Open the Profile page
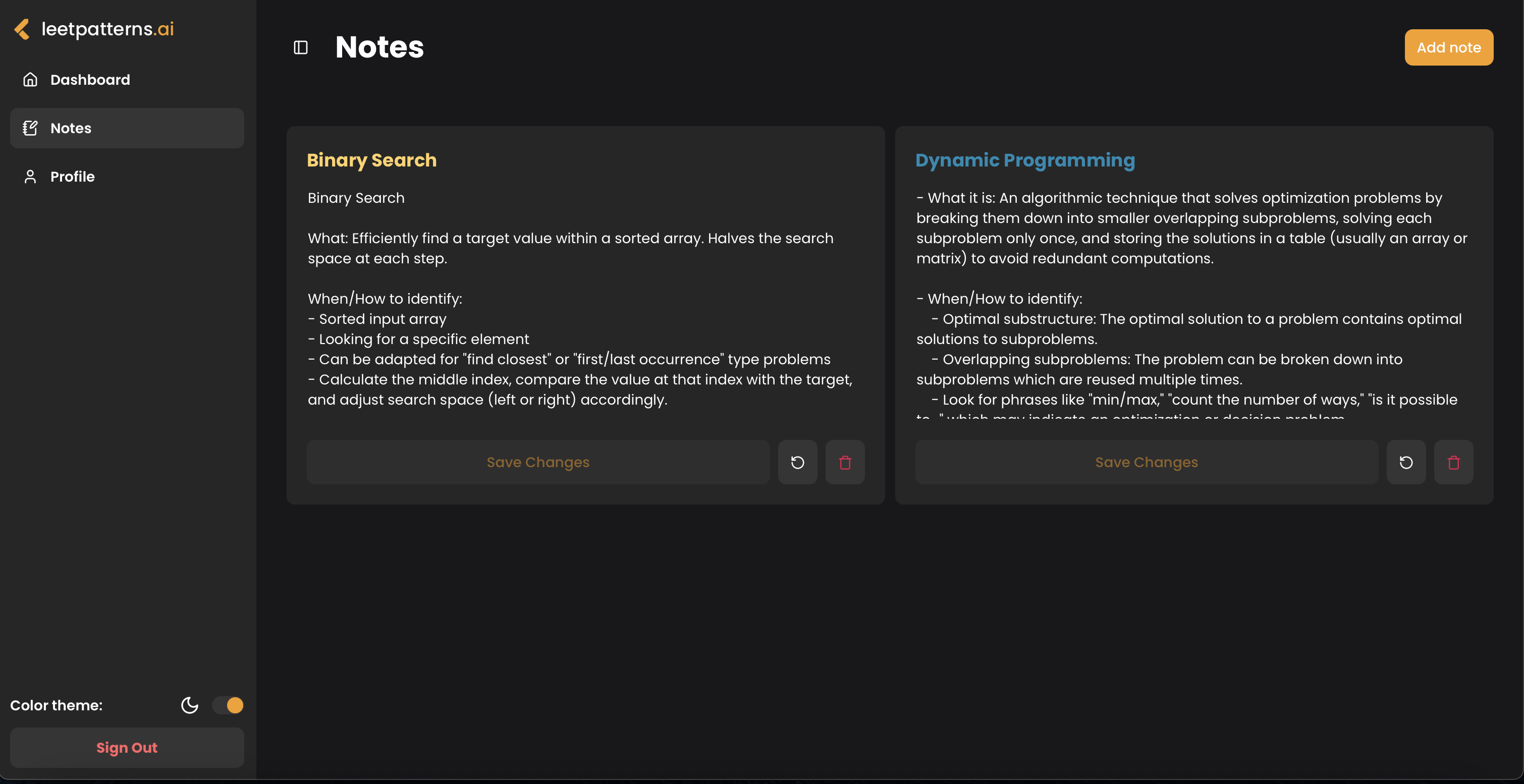This screenshot has width=1524, height=784. [x=127, y=177]
